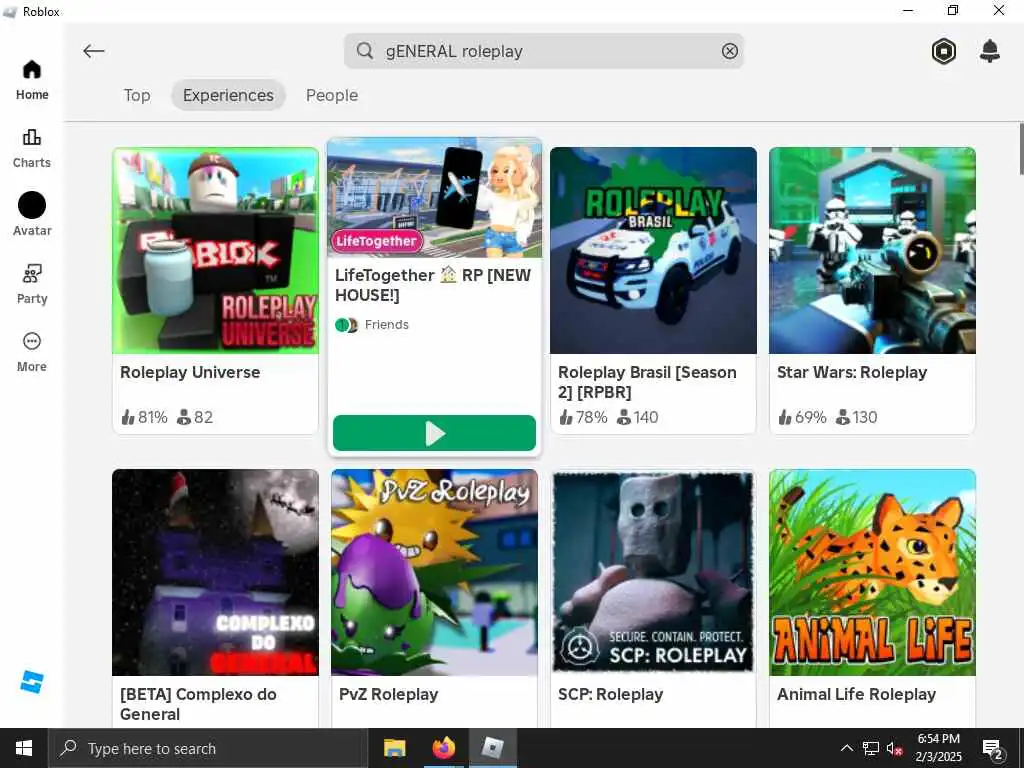Open the Robux balance icon
This screenshot has width=1024, height=768.
tap(944, 51)
